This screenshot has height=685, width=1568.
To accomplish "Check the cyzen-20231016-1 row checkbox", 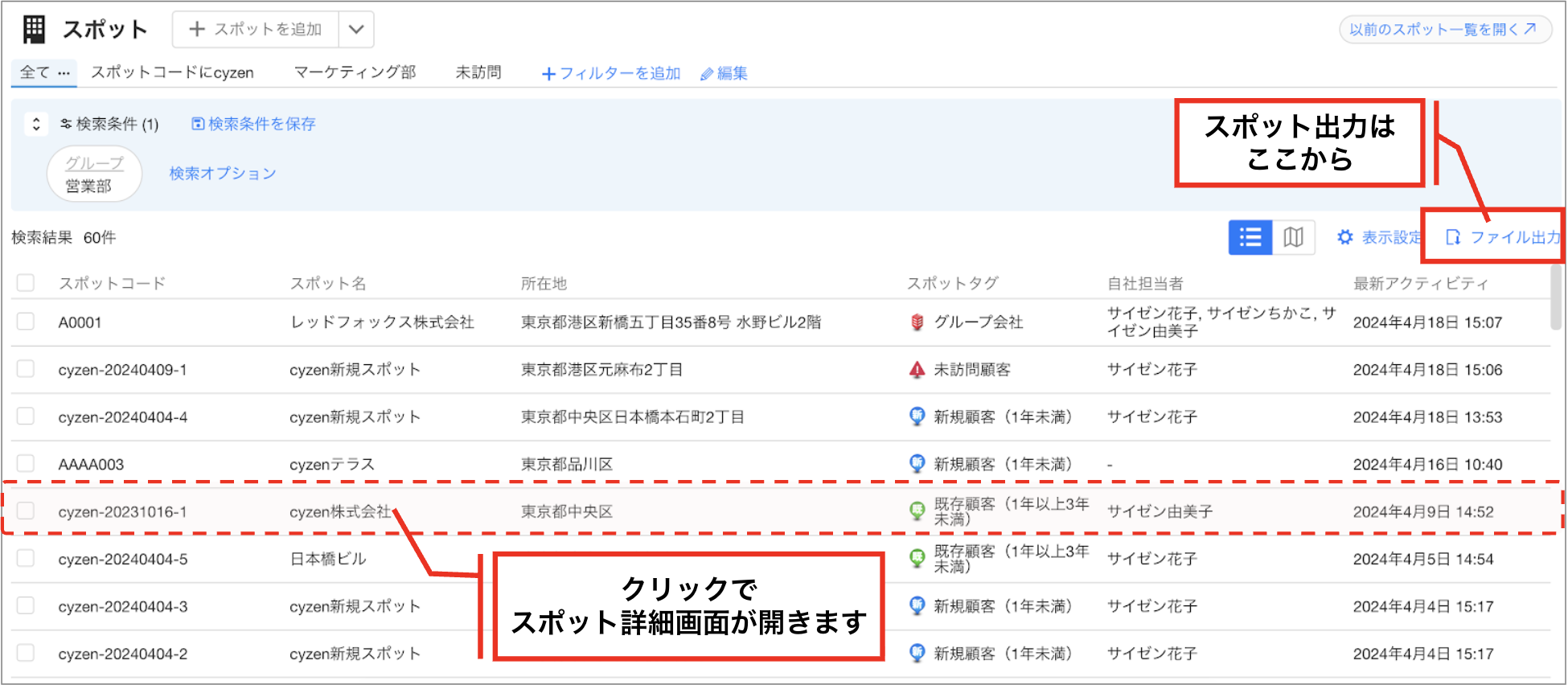I will 26,511.
